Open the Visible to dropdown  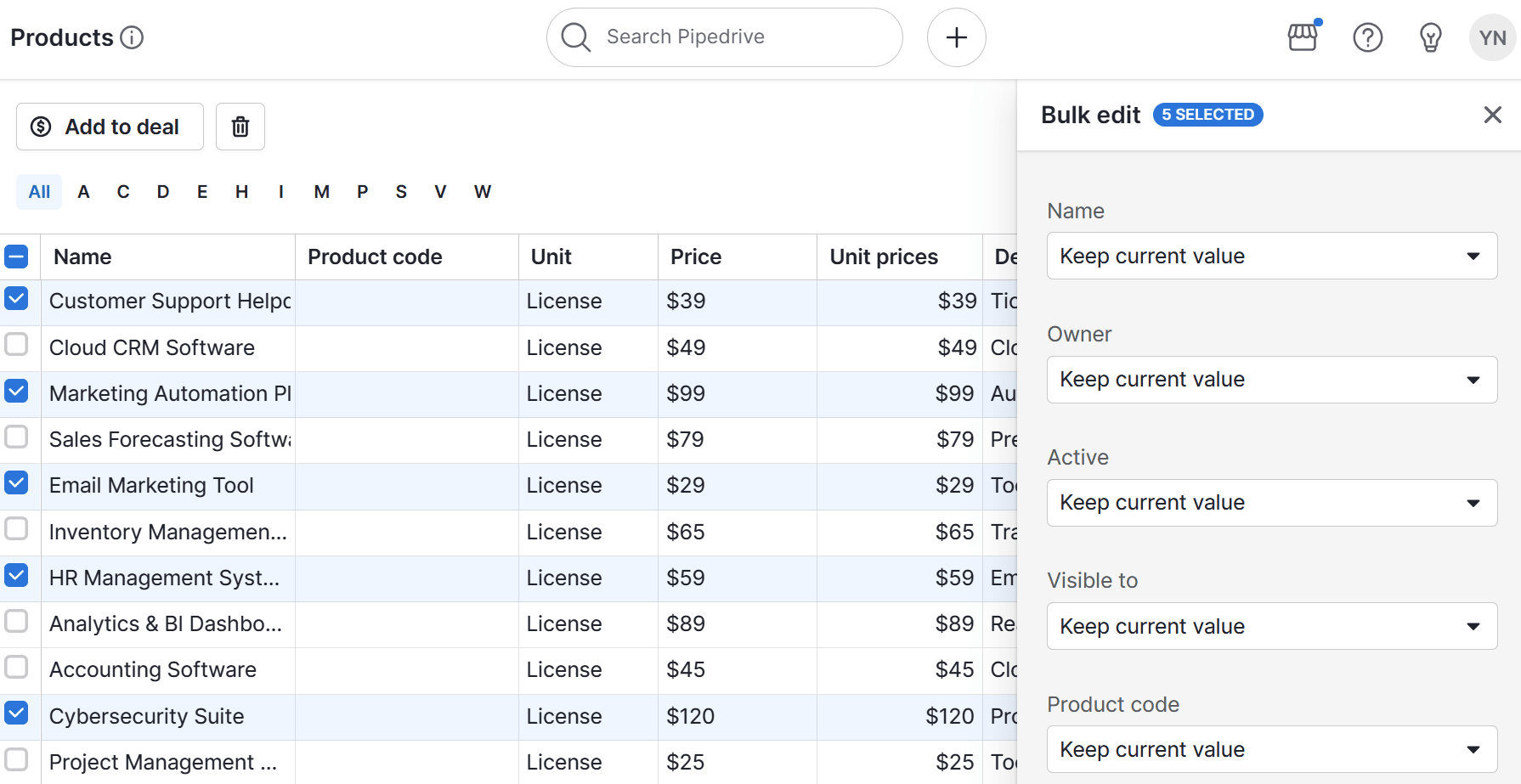coord(1272,626)
